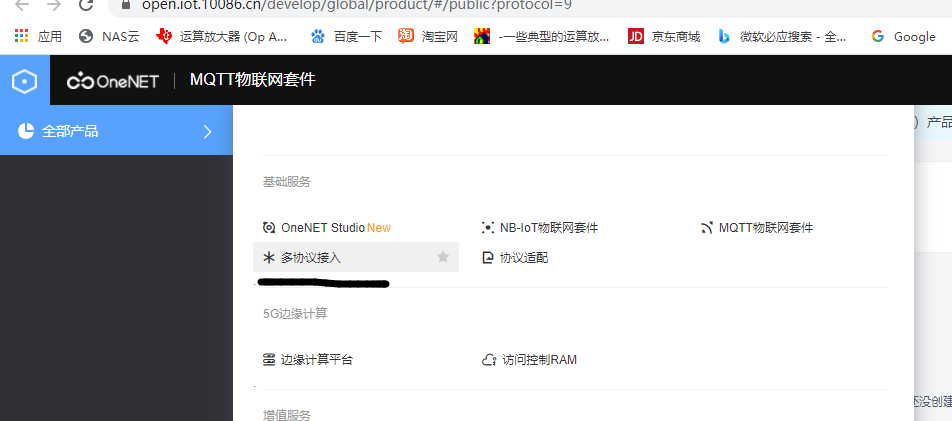This screenshot has height=421, width=952.
Task: Click the 5G边缘计算 section heading
Action: coord(295,313)
